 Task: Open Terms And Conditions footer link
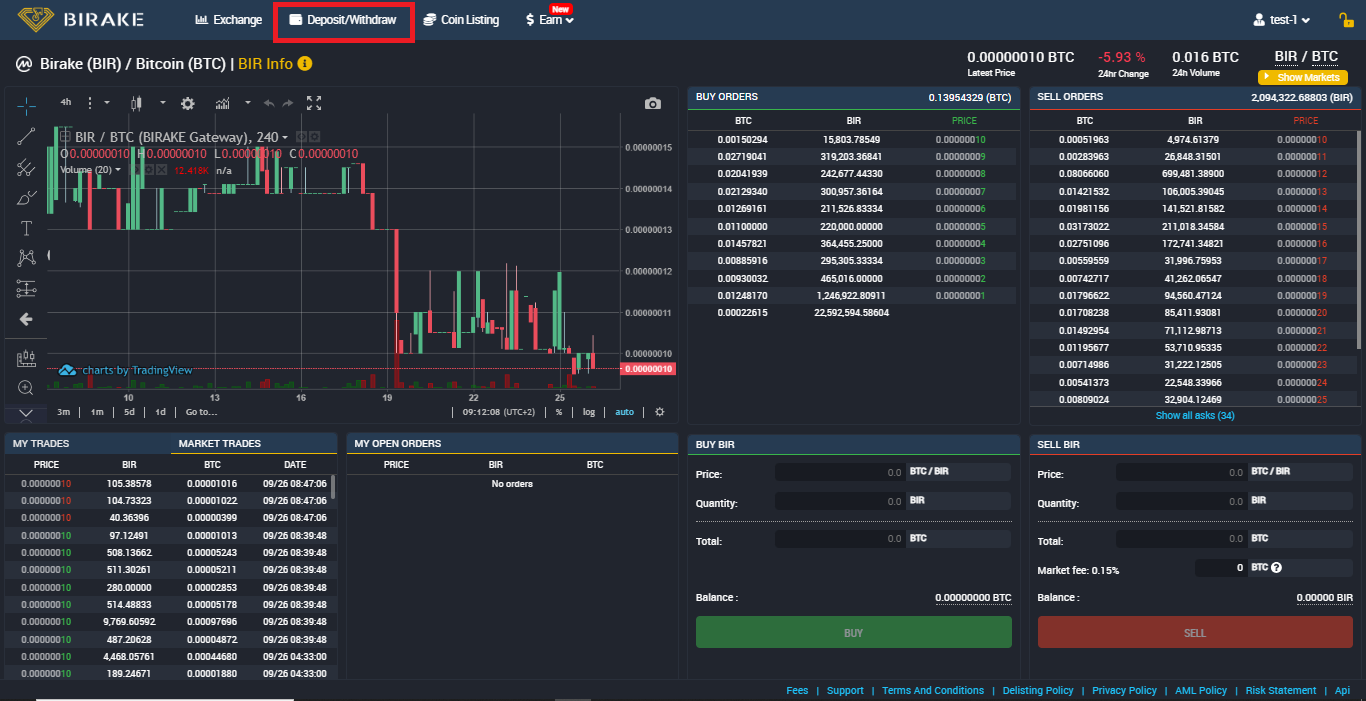coord(933,690)
